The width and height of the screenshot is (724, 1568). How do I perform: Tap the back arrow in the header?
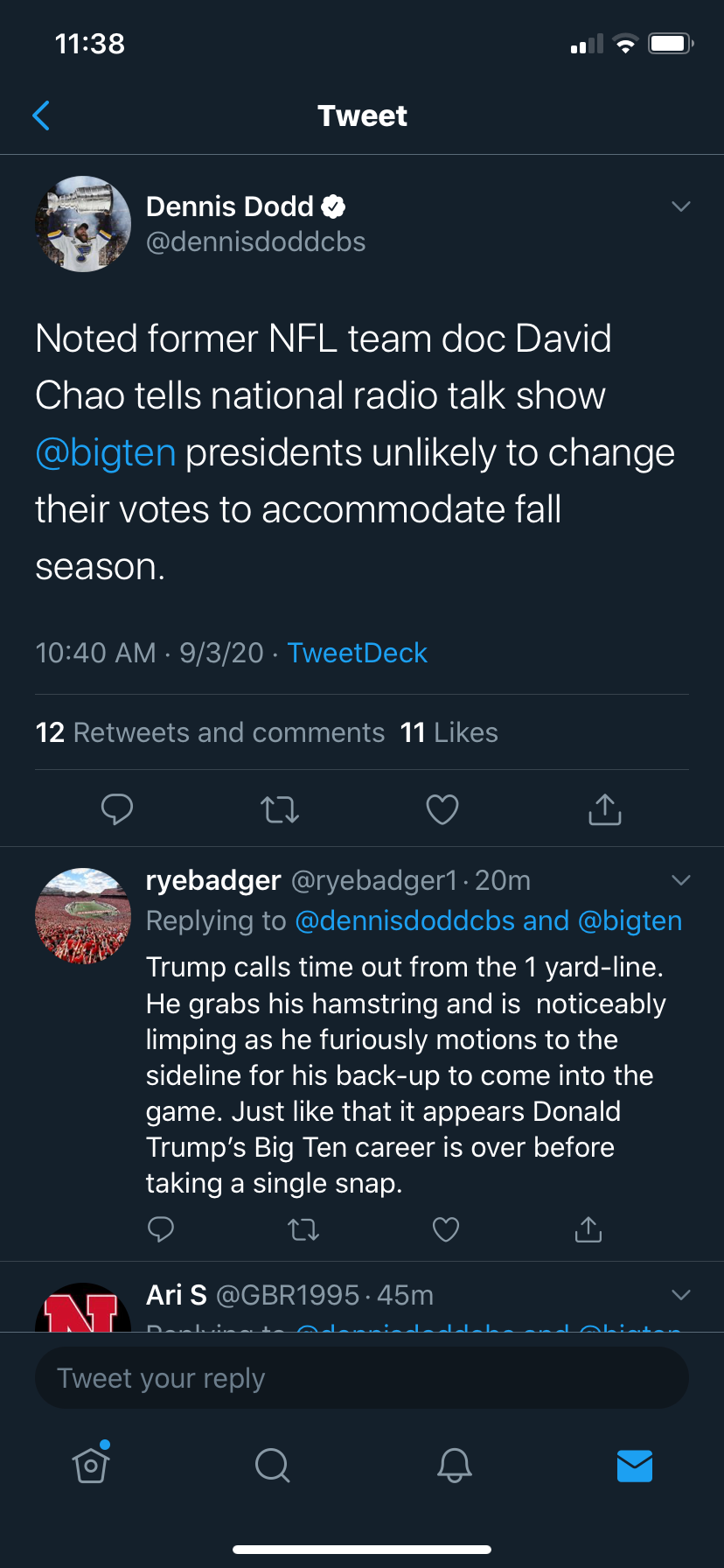tap(41, 115)
